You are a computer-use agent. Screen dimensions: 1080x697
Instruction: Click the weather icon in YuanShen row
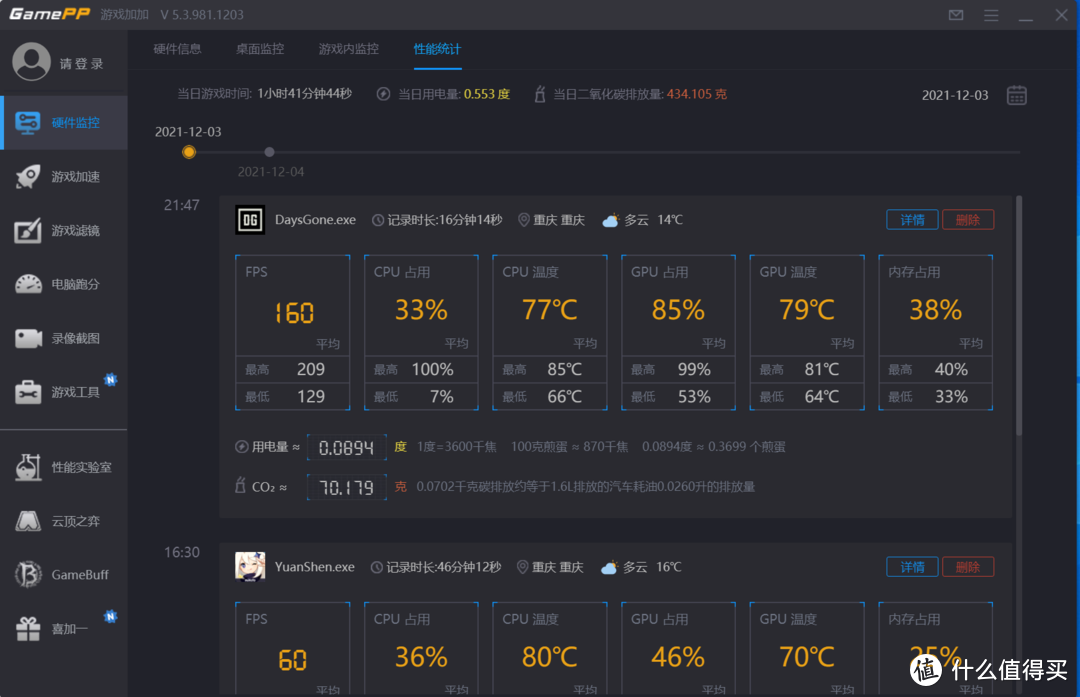(609, 568)
